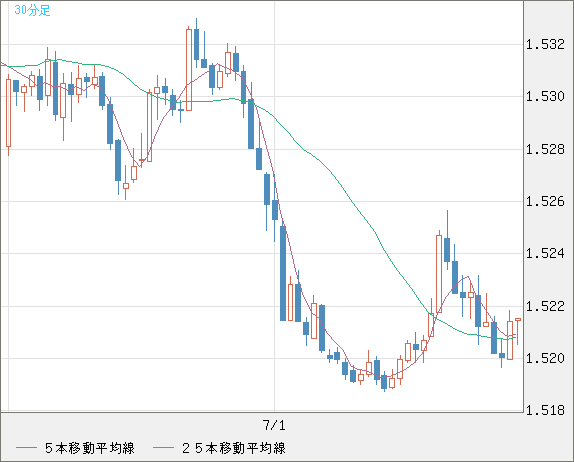
Task: Click the 1.518 price axis label
Action: coord(545,410)
